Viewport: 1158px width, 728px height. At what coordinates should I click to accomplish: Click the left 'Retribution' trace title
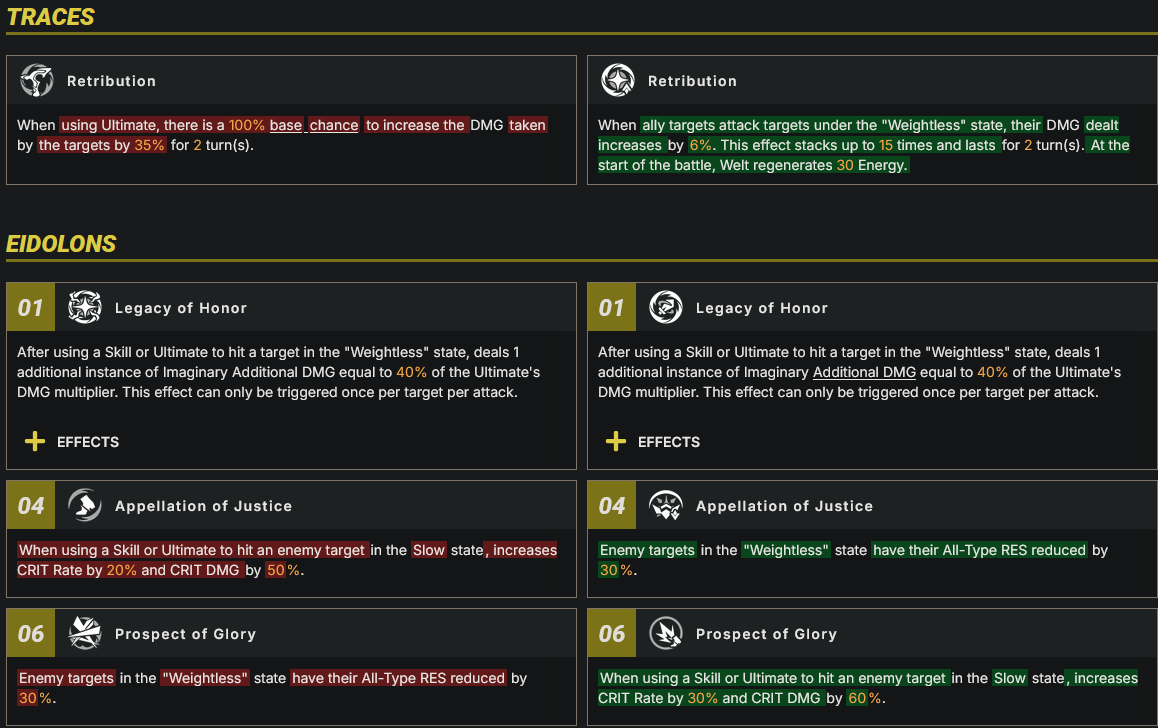[112, 81]
